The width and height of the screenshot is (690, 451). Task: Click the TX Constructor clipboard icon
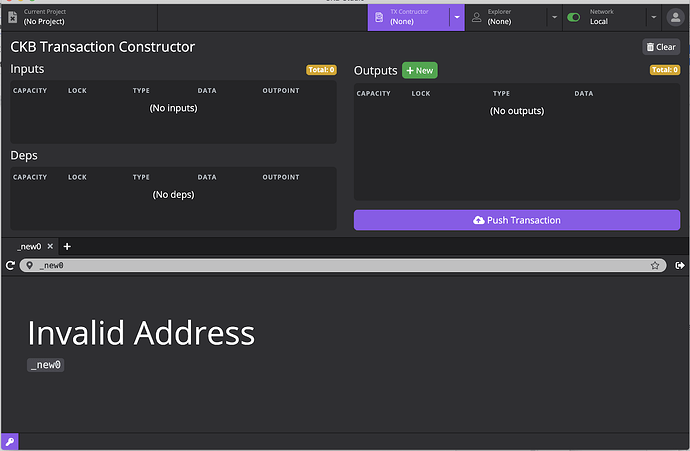[379, 17]
